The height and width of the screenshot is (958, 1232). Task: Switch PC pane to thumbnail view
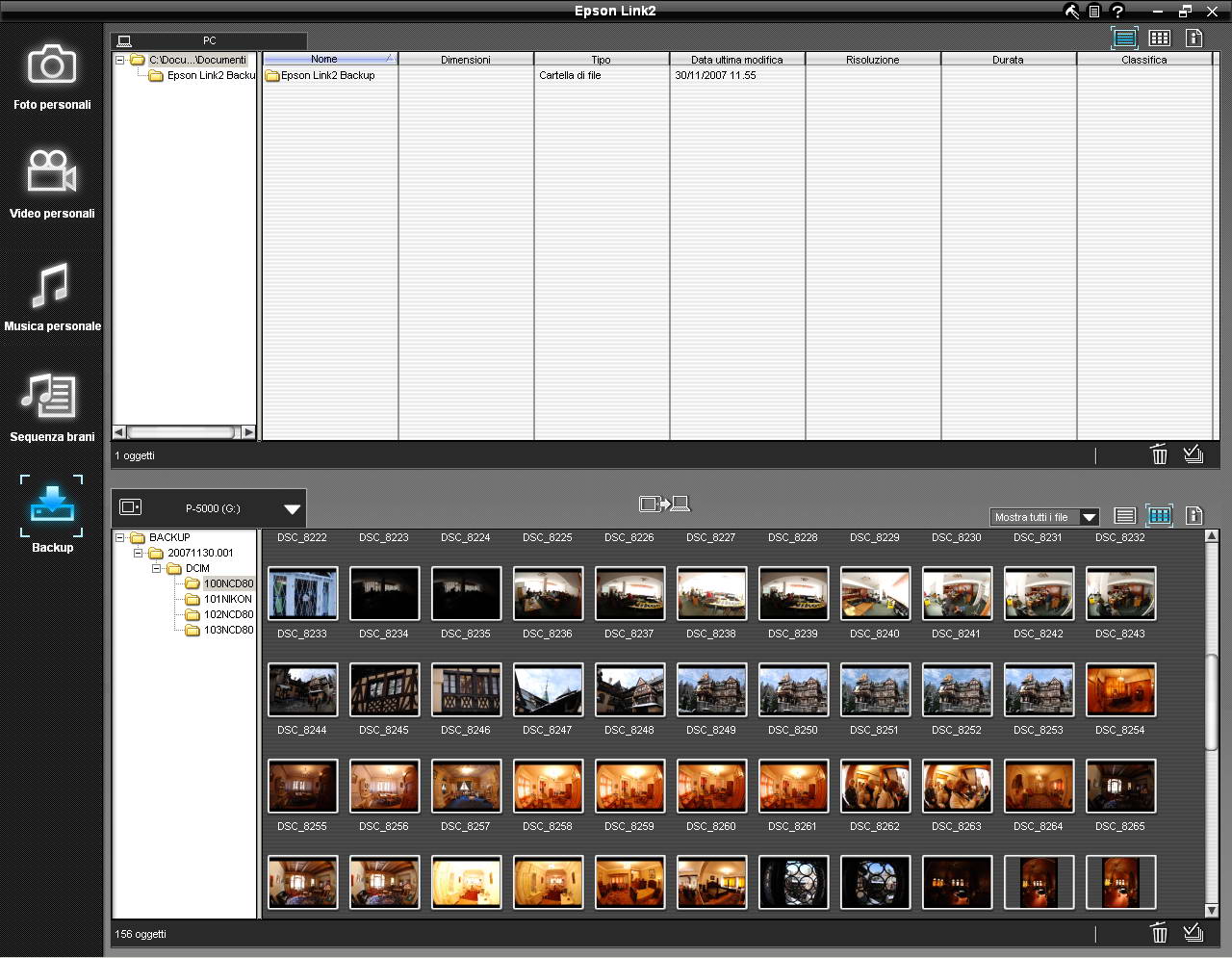pyautogui.click(x=1160, y=38)
